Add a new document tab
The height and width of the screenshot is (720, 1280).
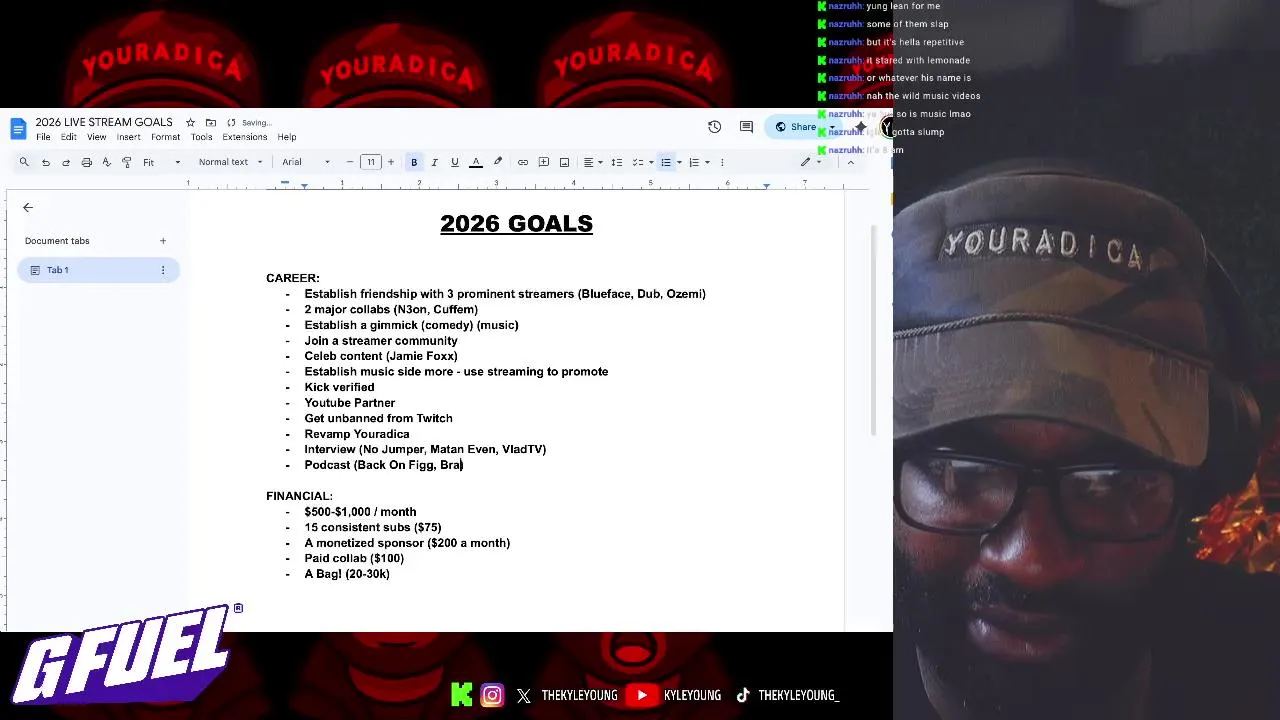(163, 241)
